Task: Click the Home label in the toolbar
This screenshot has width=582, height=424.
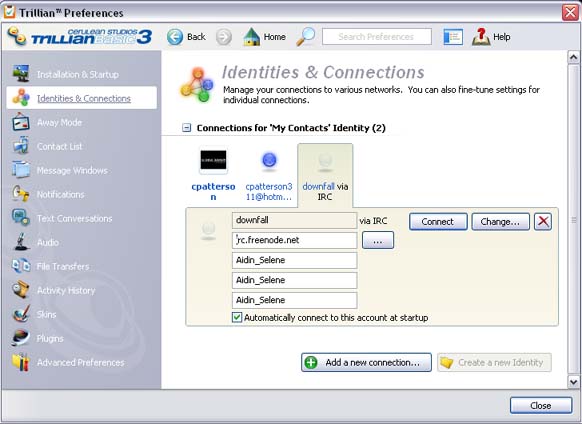Action: (275, 37)
